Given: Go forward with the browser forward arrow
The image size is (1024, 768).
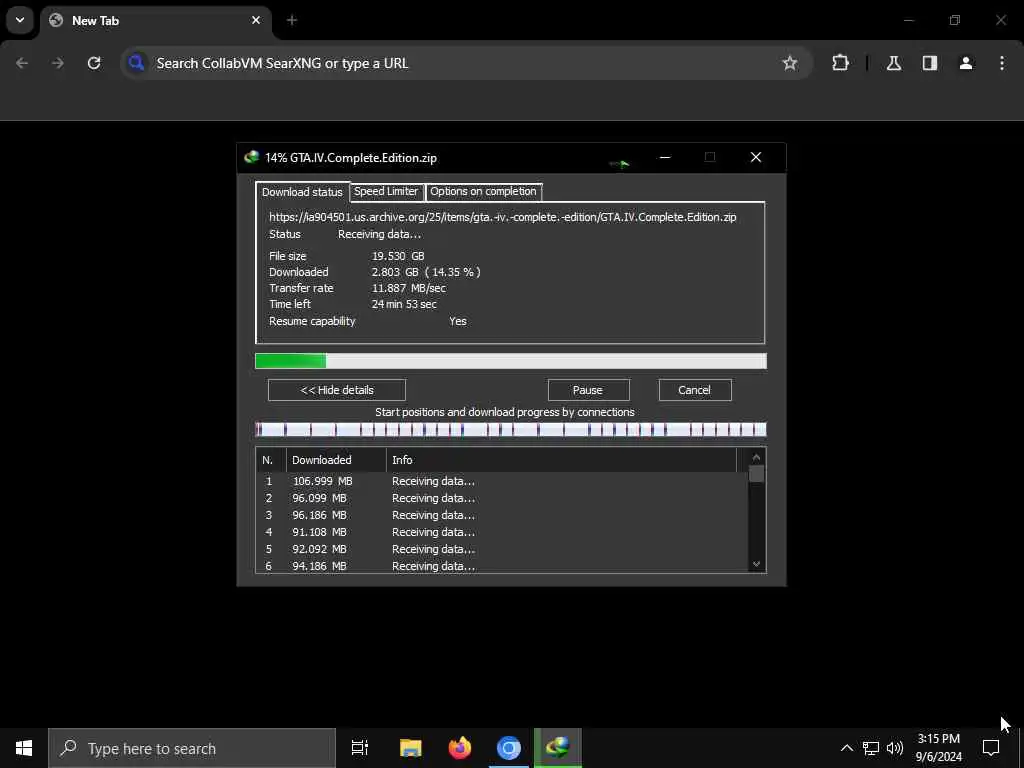Looking at the screenshot, I should click(58, 63).
